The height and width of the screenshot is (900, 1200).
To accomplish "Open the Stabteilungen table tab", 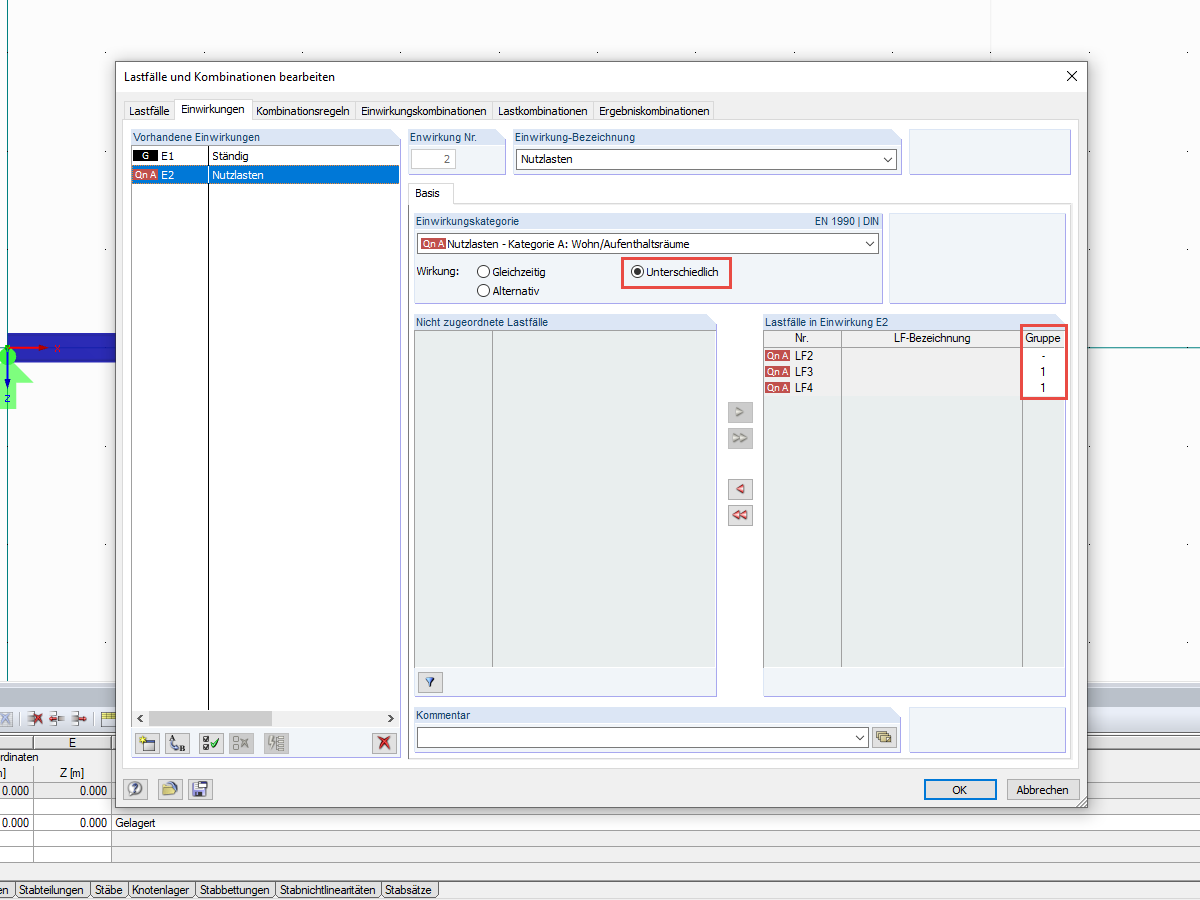I will pos(51,890).
